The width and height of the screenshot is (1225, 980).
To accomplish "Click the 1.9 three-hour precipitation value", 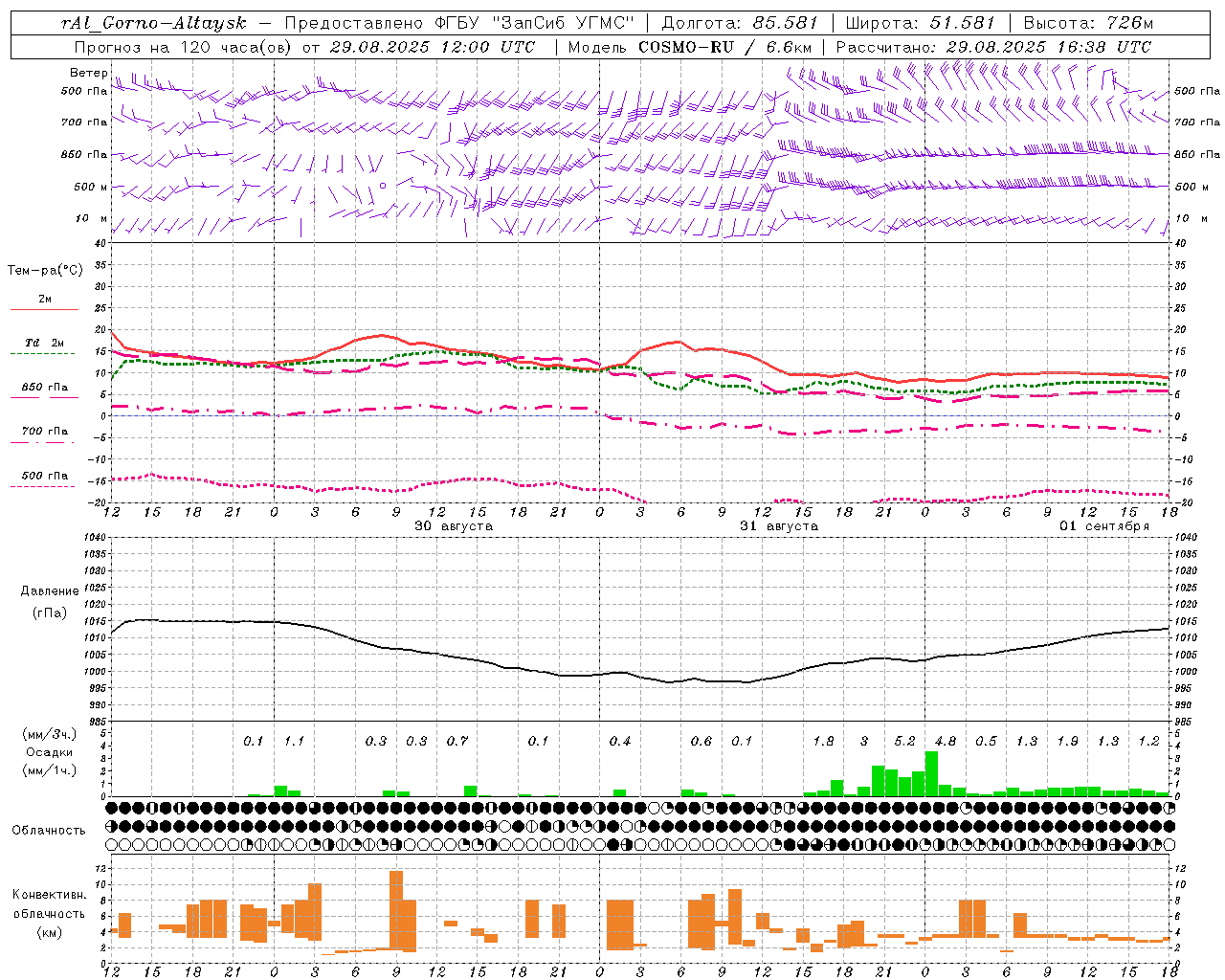I will click(x=1067, y=742).
